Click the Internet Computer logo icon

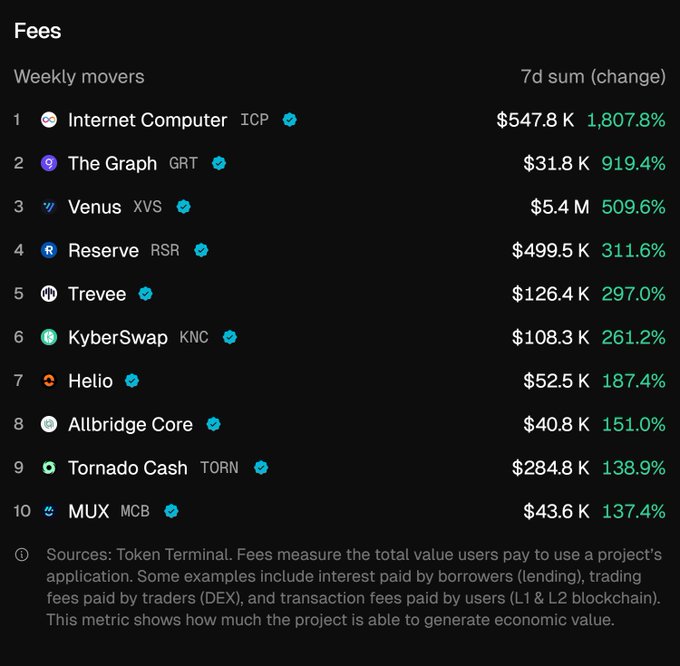click(x=48, y=120)
